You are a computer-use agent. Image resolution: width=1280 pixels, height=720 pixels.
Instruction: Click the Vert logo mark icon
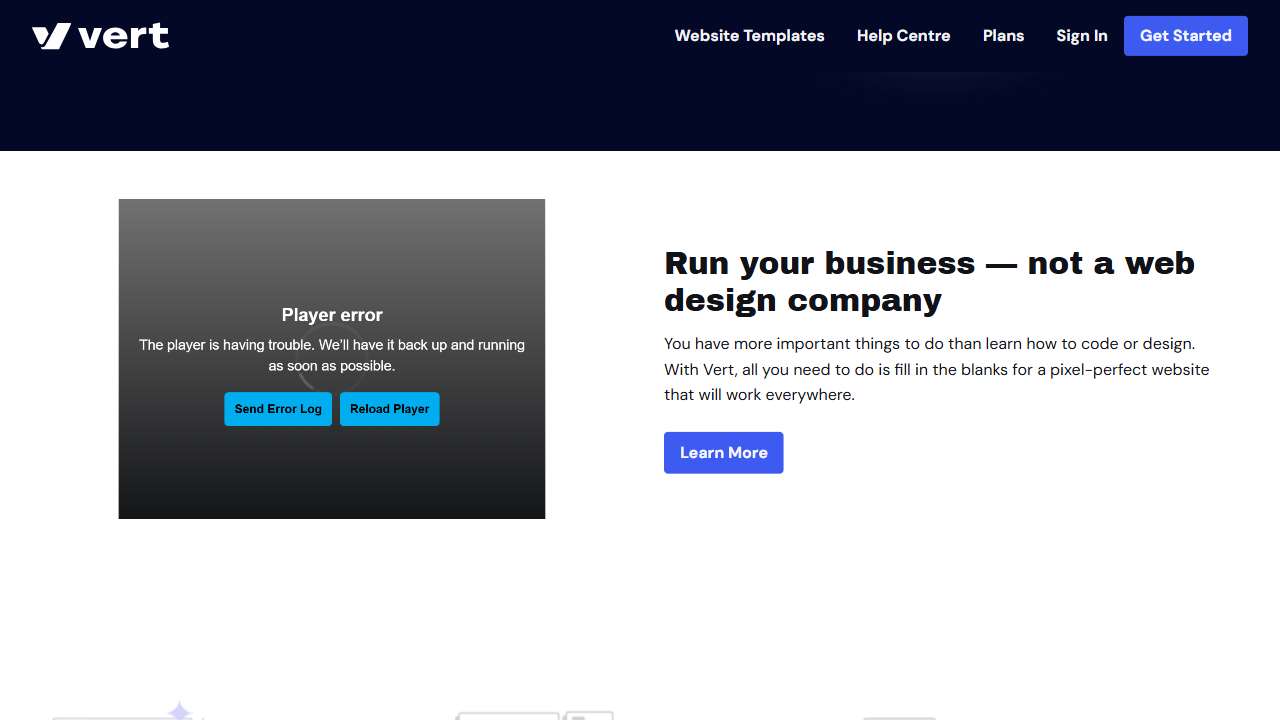coord(51,36)
